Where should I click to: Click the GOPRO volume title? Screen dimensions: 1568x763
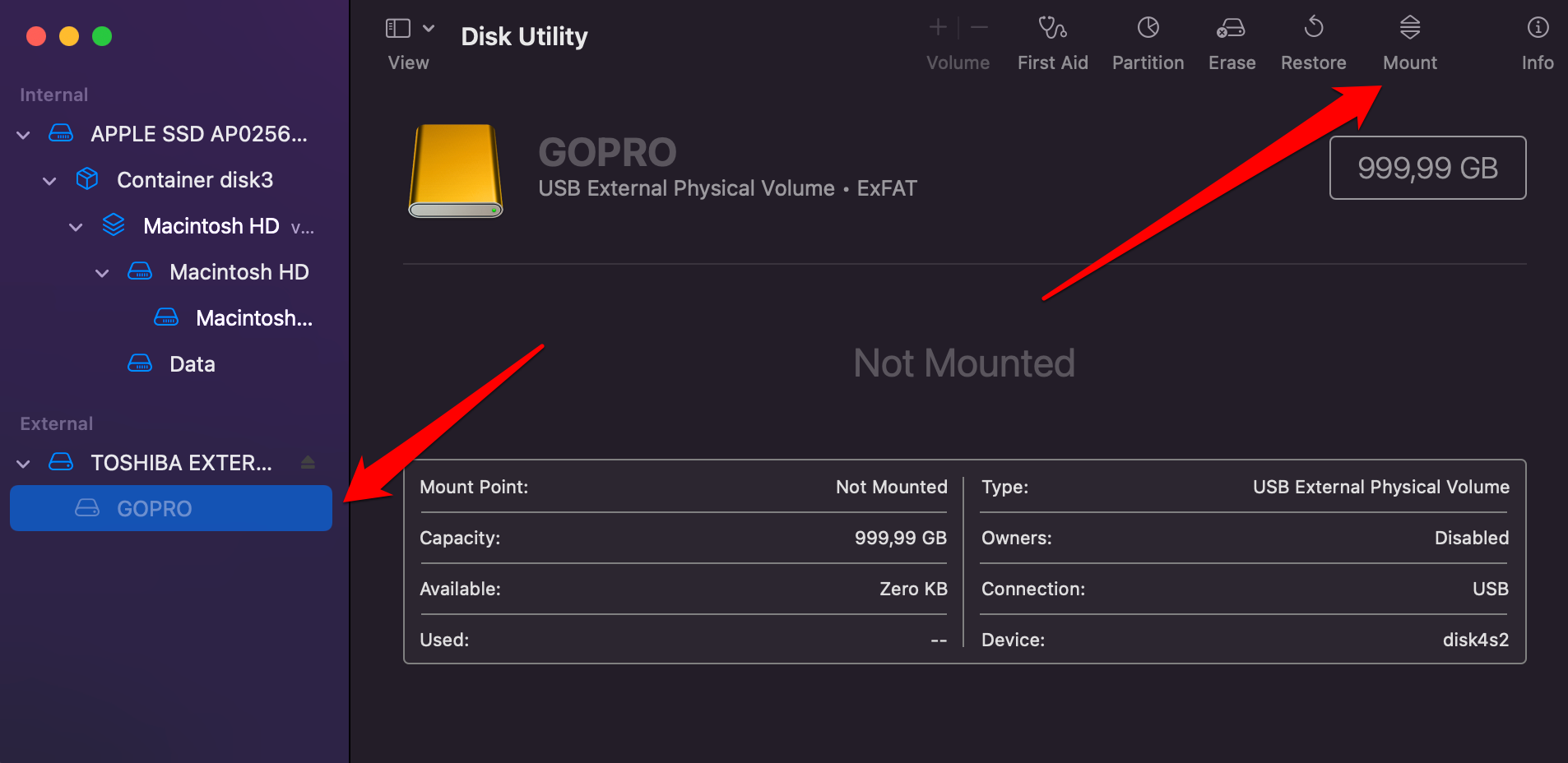click(607, 152)
